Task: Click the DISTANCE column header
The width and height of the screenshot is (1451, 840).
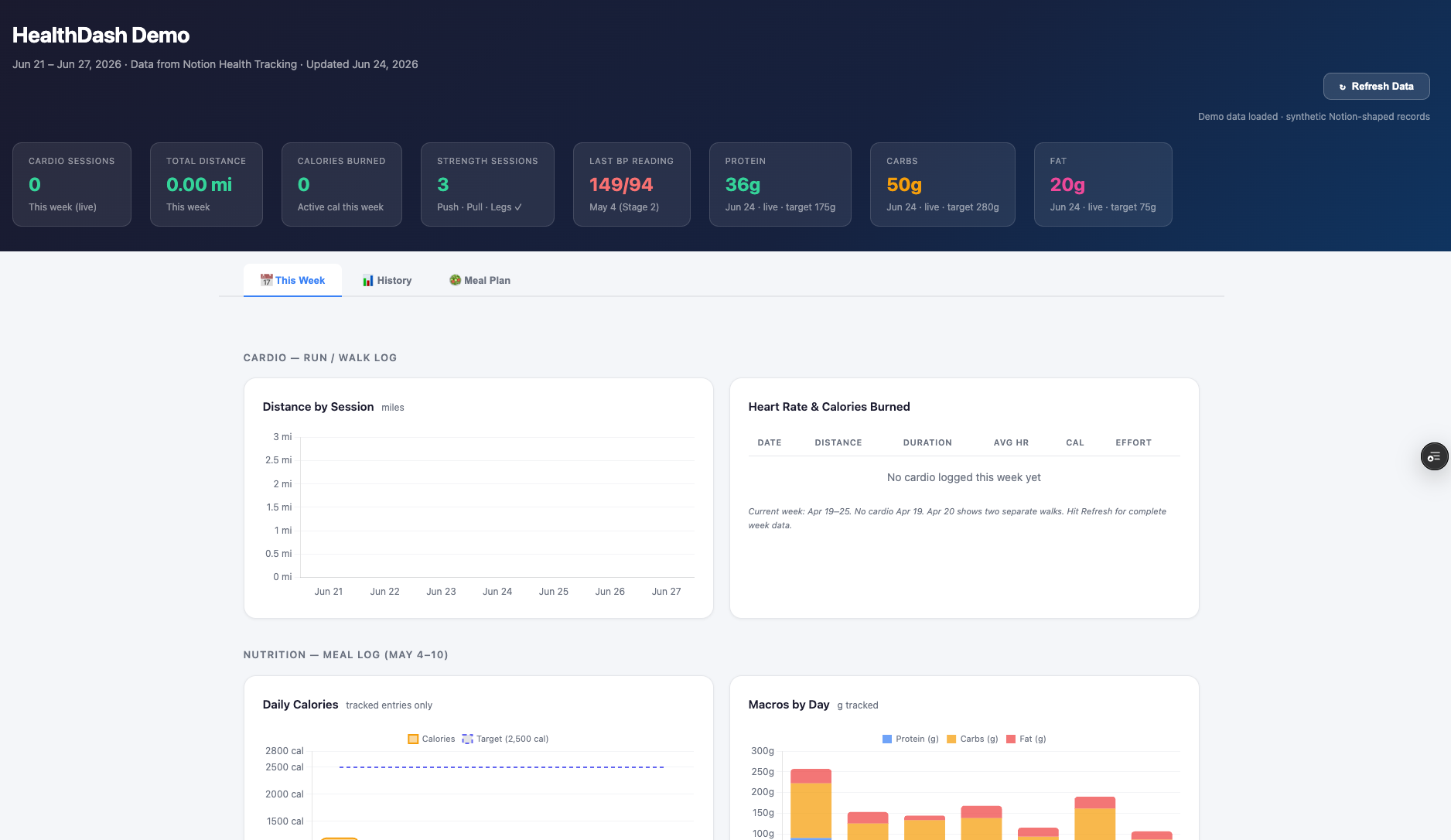Action: 838,442
